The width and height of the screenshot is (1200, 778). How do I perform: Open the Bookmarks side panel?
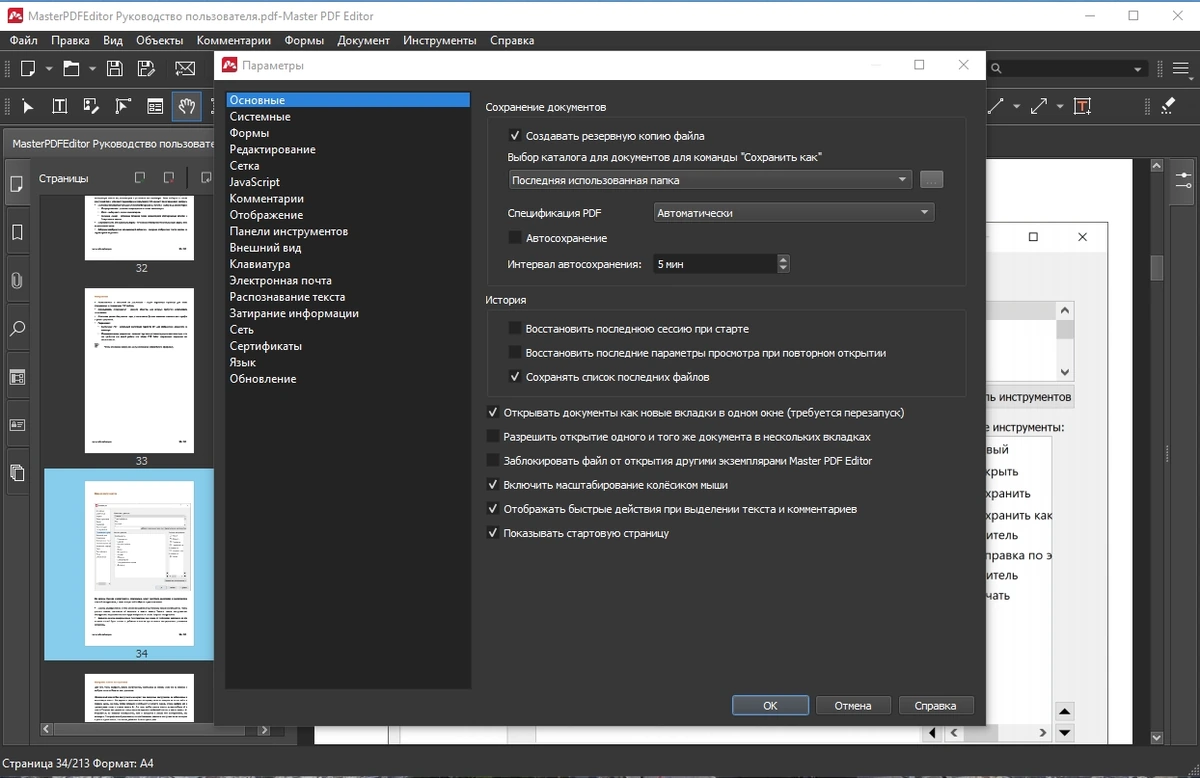(16, 232)
